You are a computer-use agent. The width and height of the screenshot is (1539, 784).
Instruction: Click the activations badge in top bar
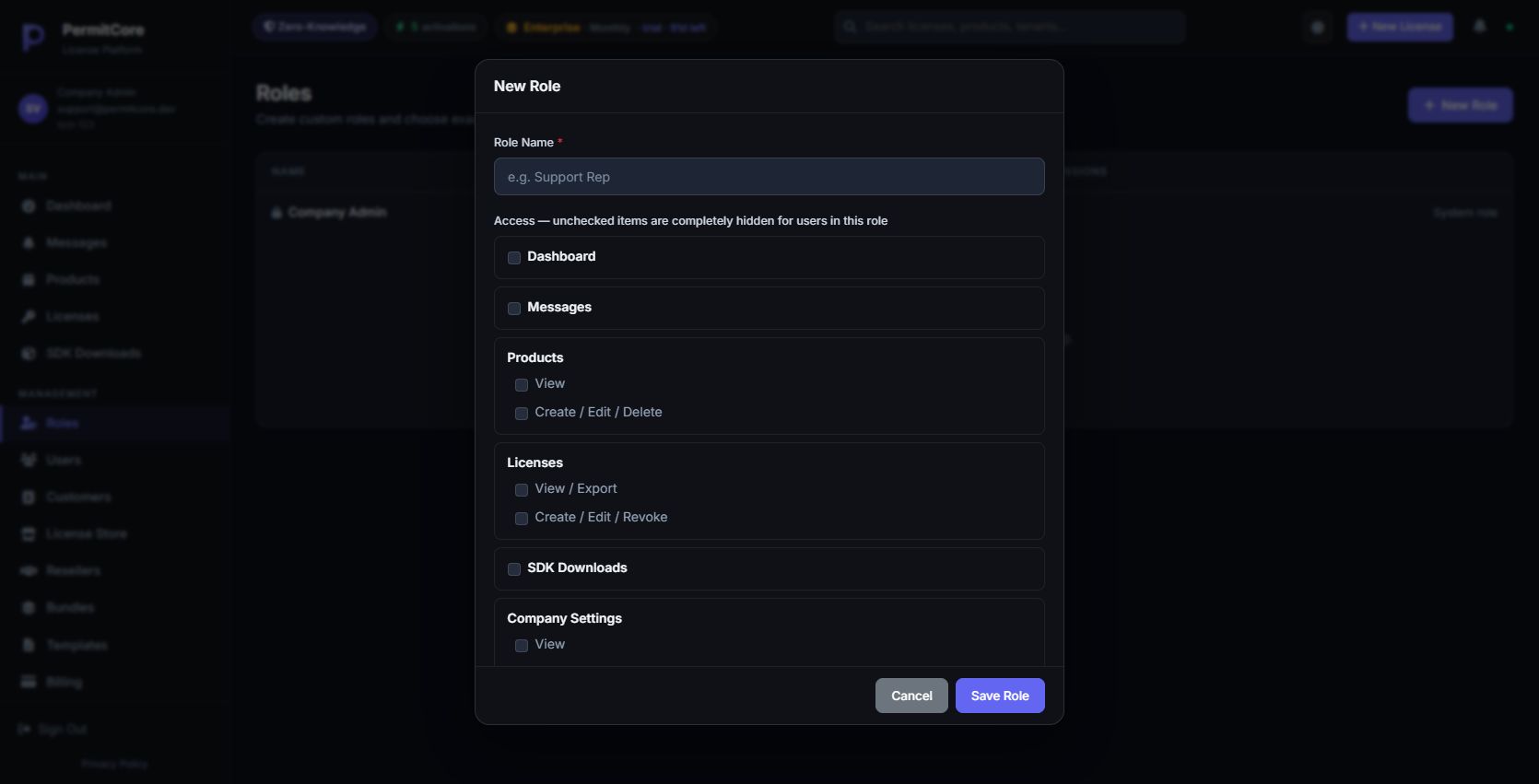(436, 27)
